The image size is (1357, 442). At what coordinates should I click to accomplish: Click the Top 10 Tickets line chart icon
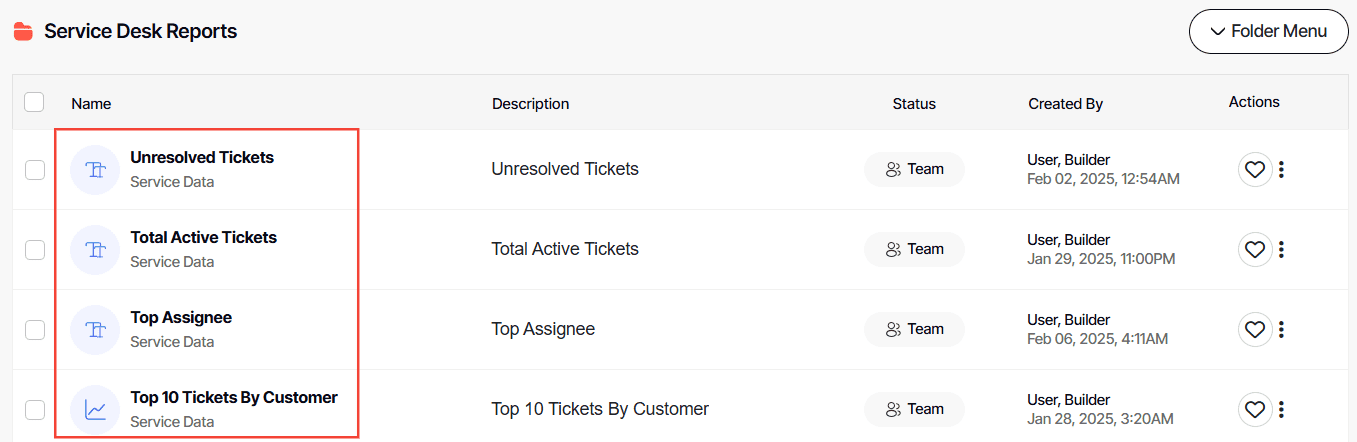coord(96,410)
